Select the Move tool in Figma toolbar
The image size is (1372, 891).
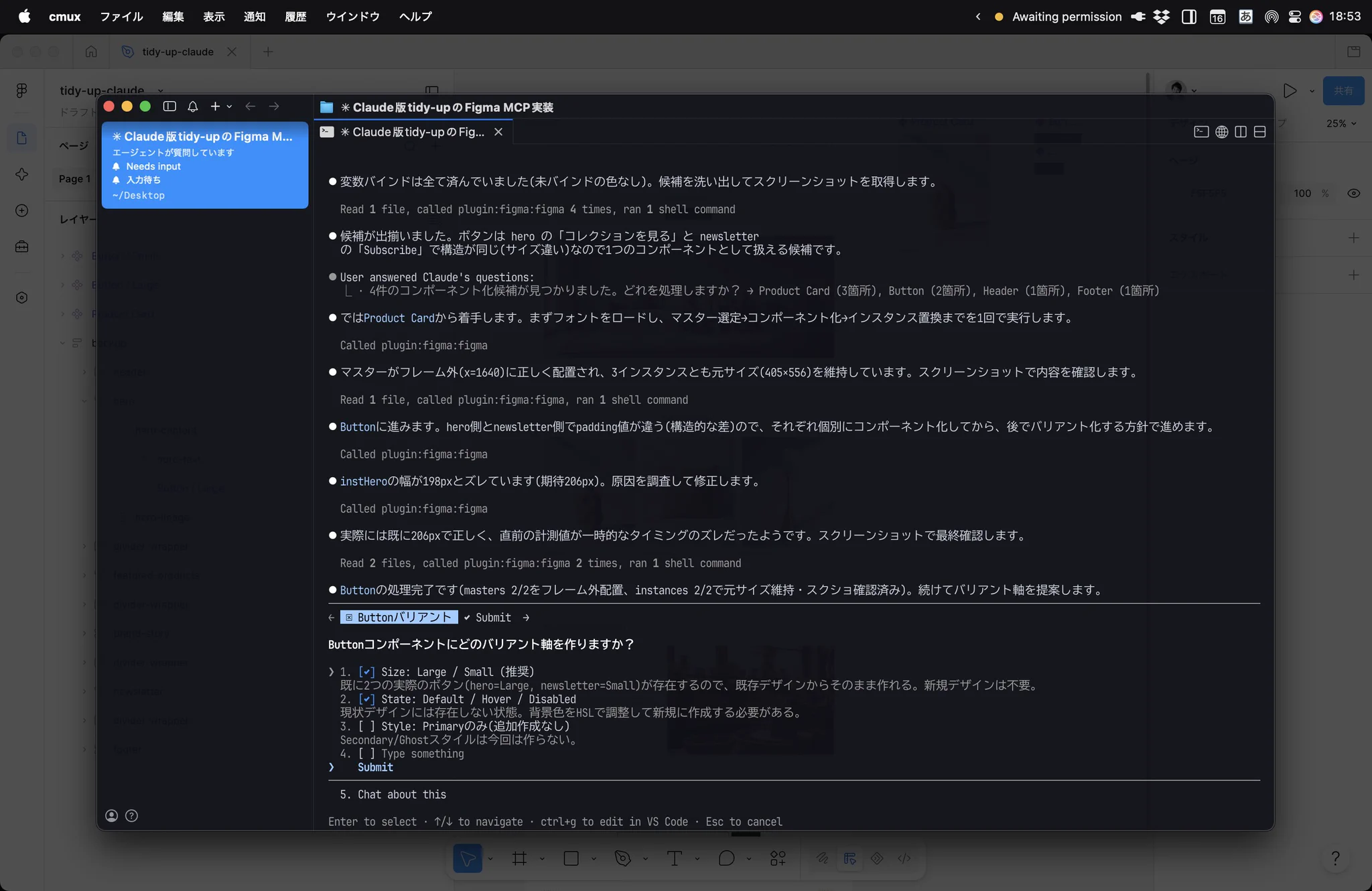tap(468, 858)
